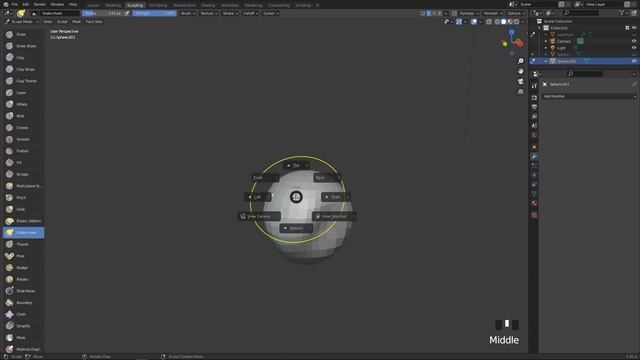Select the Clay brush
The height and width of the screenshot is (360, 640).
[23, 58]
